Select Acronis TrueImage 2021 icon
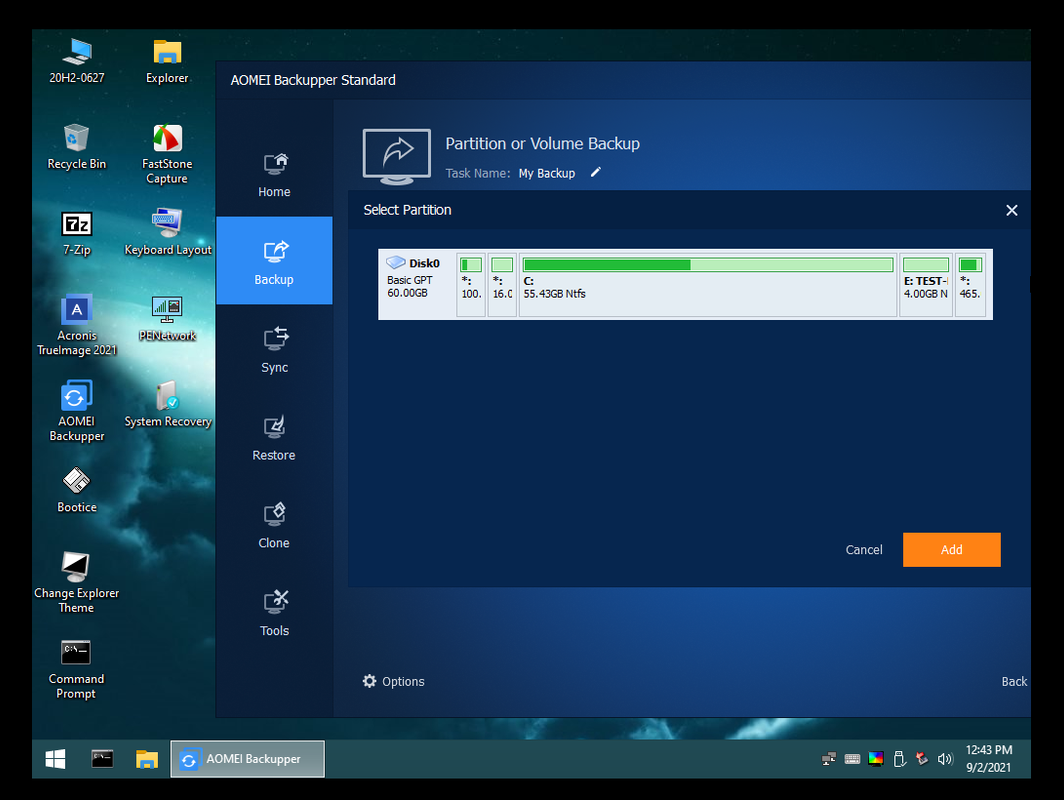This screenshot has width=1064, height=800. tap(77, 326)
